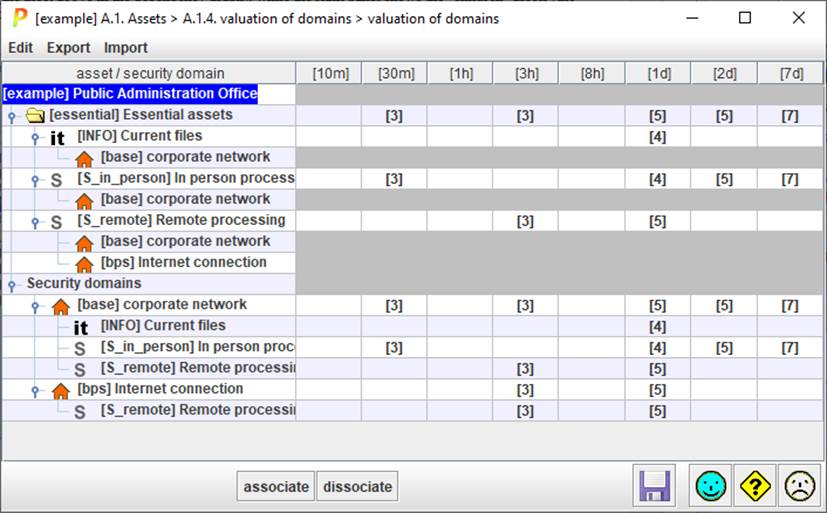Collapse the Essential assets tree node
The width and height of the screenshot is (827, 513).
[x=12, y=117]
